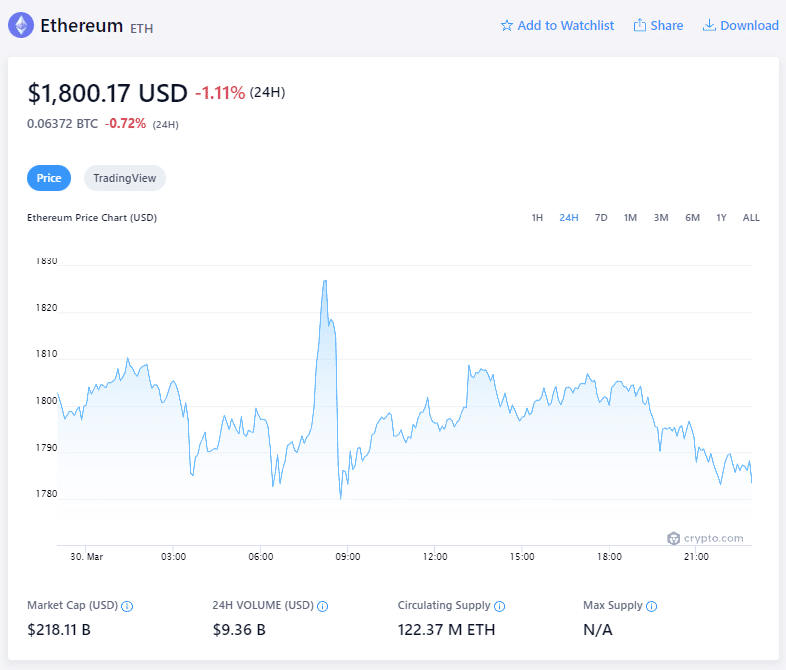Click the Ethereum logo icon
The image size is (786, 670).
tap(21, 25)
